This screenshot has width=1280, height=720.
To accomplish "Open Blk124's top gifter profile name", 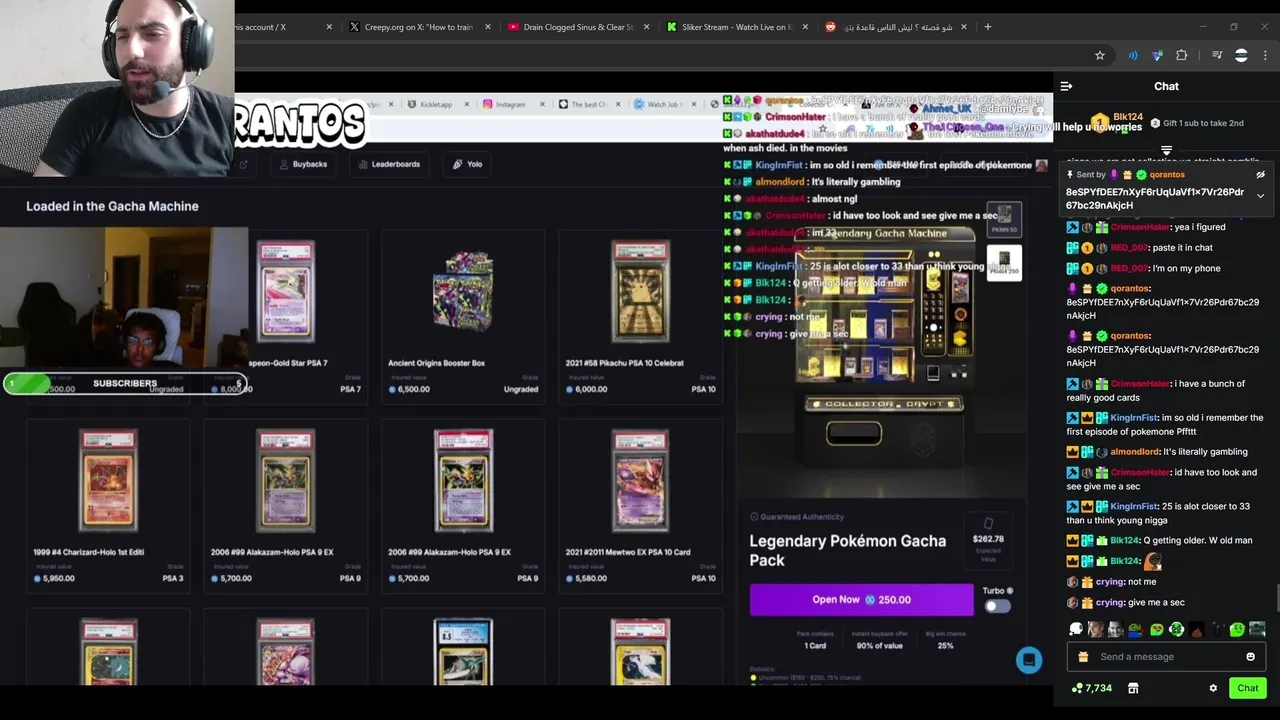I will [1128, 118].
